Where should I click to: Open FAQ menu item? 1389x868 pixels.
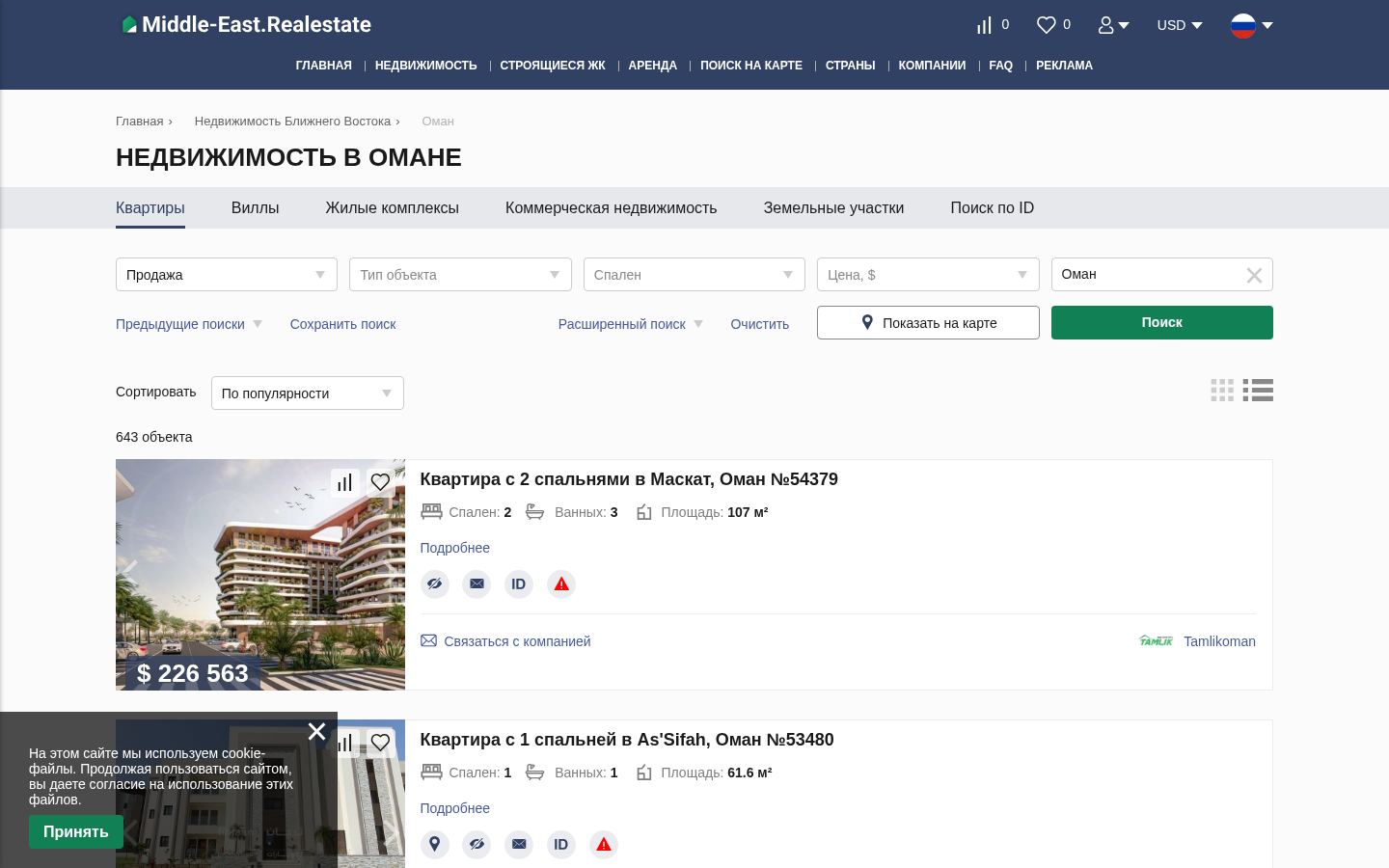[1000, 66]
